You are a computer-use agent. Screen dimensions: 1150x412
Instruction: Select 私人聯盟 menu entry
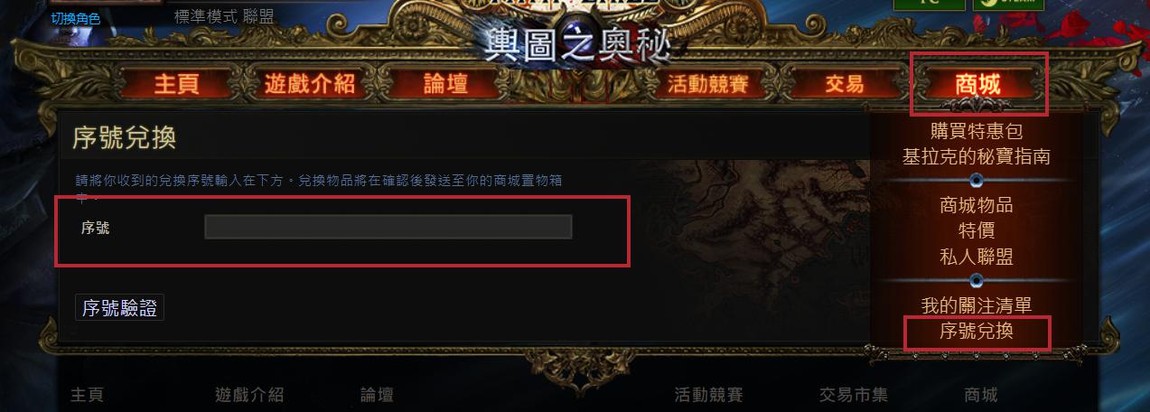pos(976,257)
